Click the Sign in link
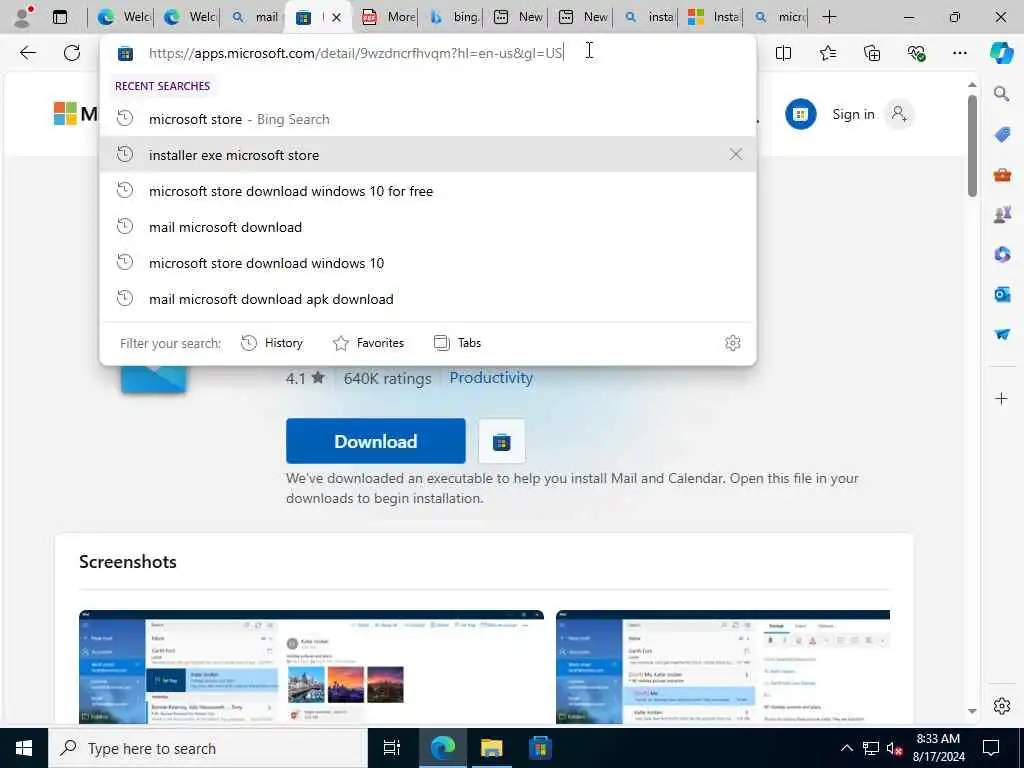This screenshot has height=768, width=1024. click(x=853, y=114)
